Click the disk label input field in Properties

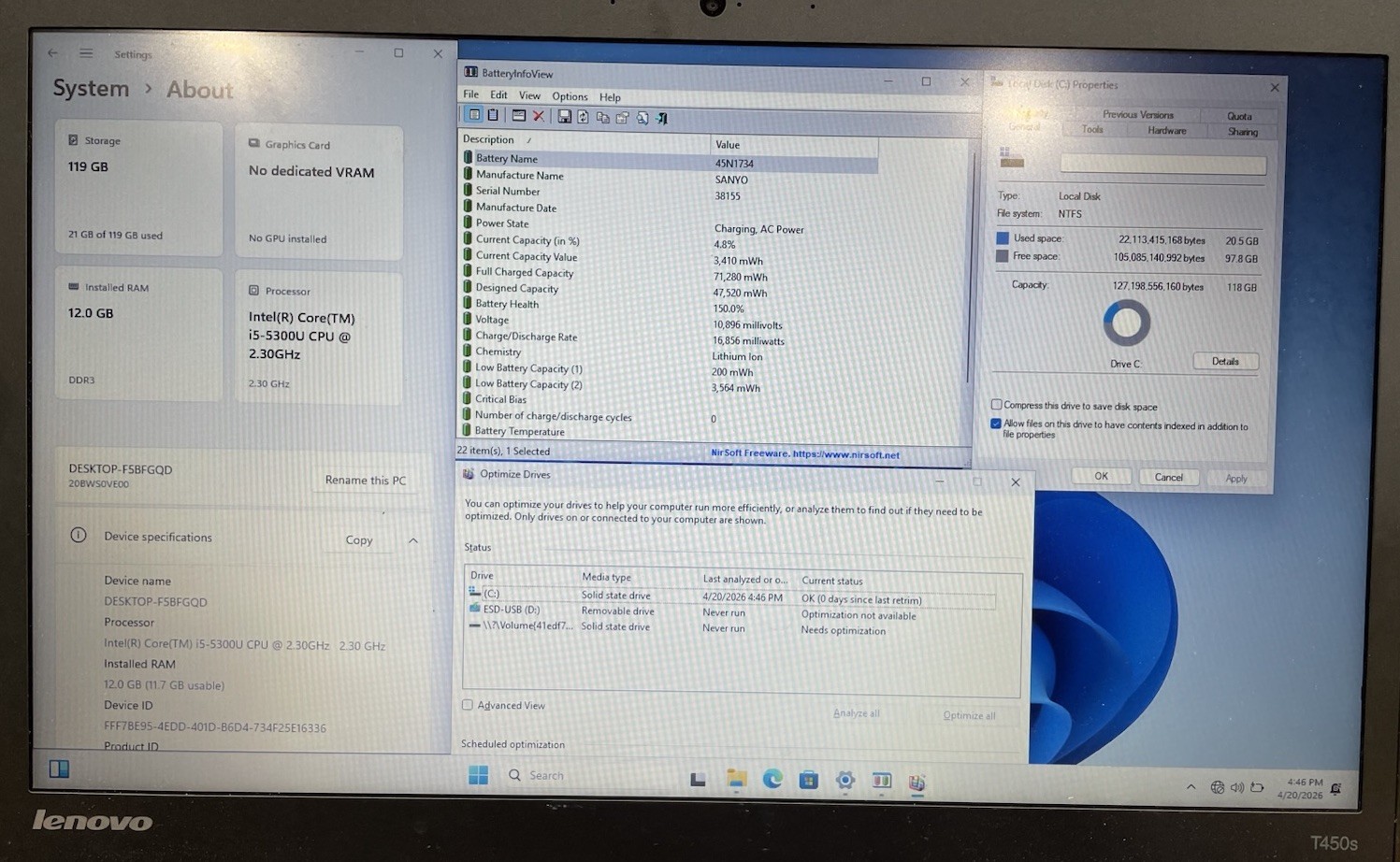(1162, 165)
